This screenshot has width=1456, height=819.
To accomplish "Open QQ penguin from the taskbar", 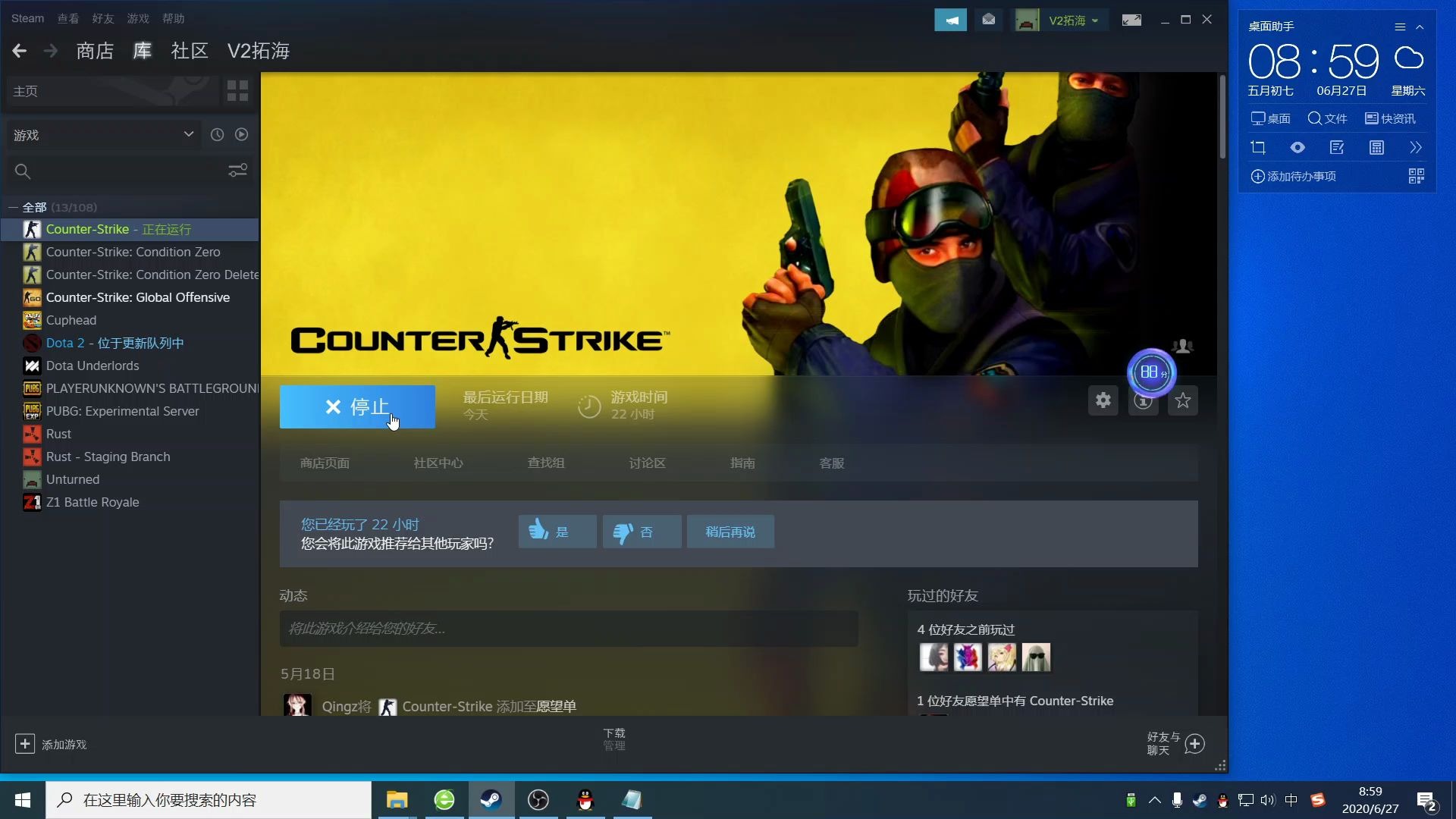I will 585,799.
